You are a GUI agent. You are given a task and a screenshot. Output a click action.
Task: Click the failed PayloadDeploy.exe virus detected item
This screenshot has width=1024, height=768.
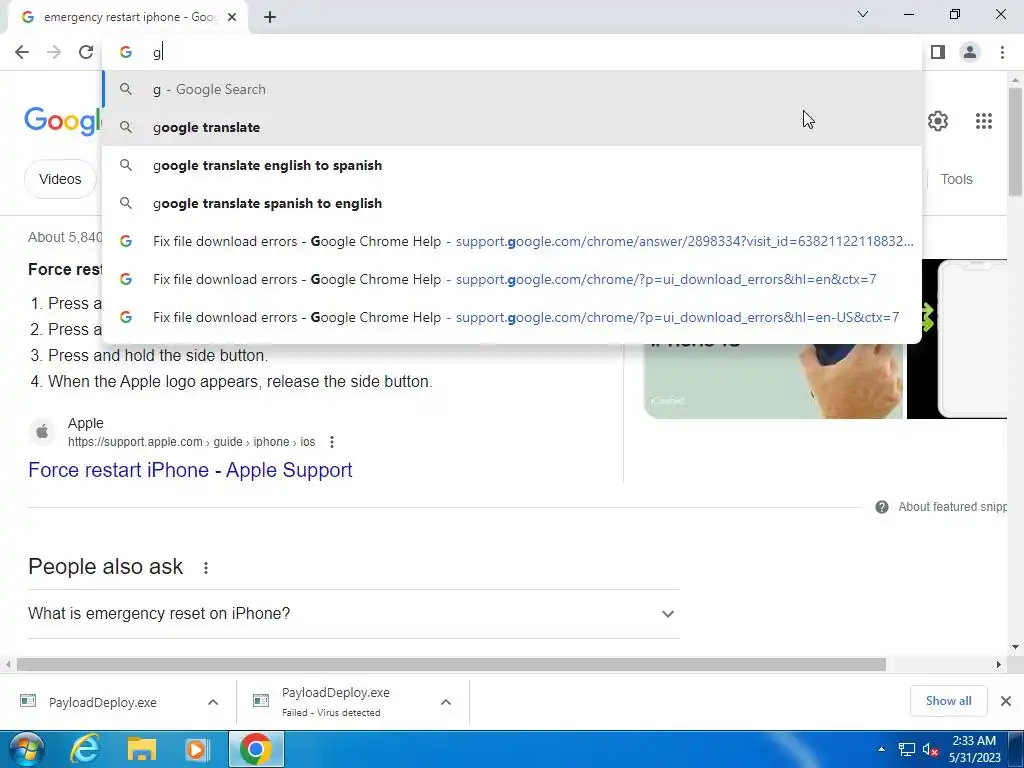(x=336, y=702)
